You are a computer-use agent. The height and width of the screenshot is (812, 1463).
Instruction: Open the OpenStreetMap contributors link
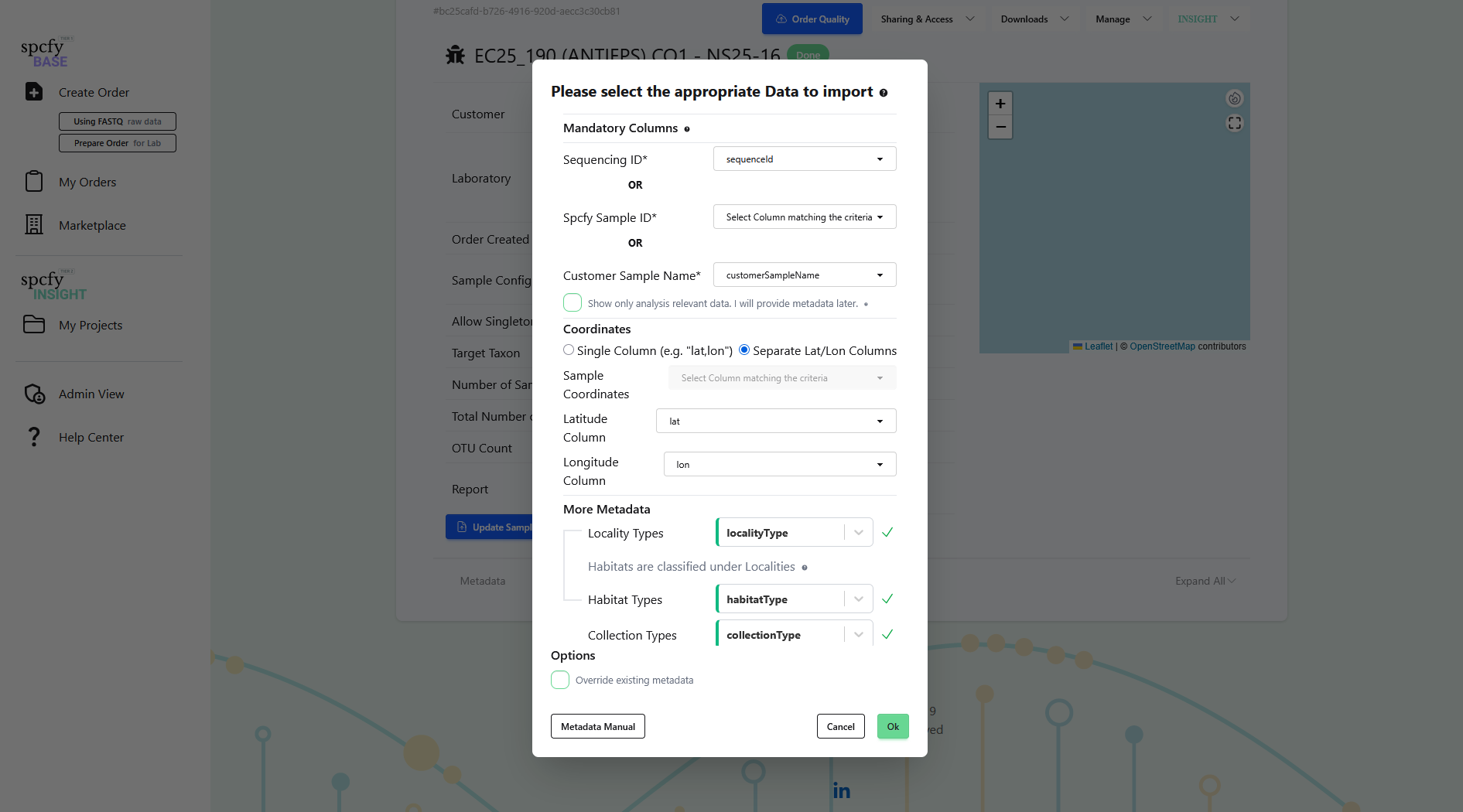[x=1162, y=346]
